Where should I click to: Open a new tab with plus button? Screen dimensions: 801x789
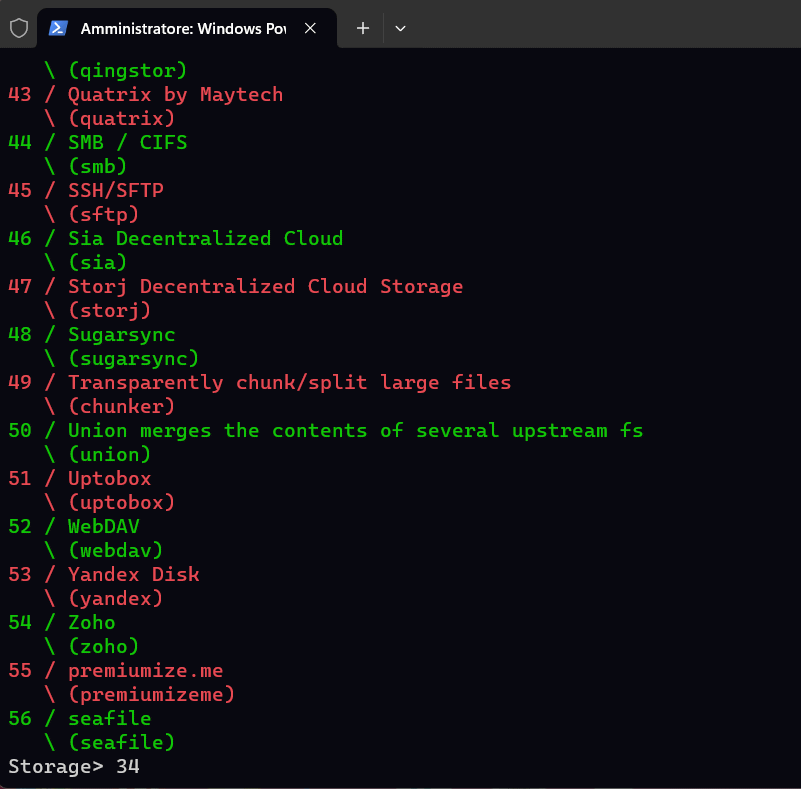[x=363, y=29]
